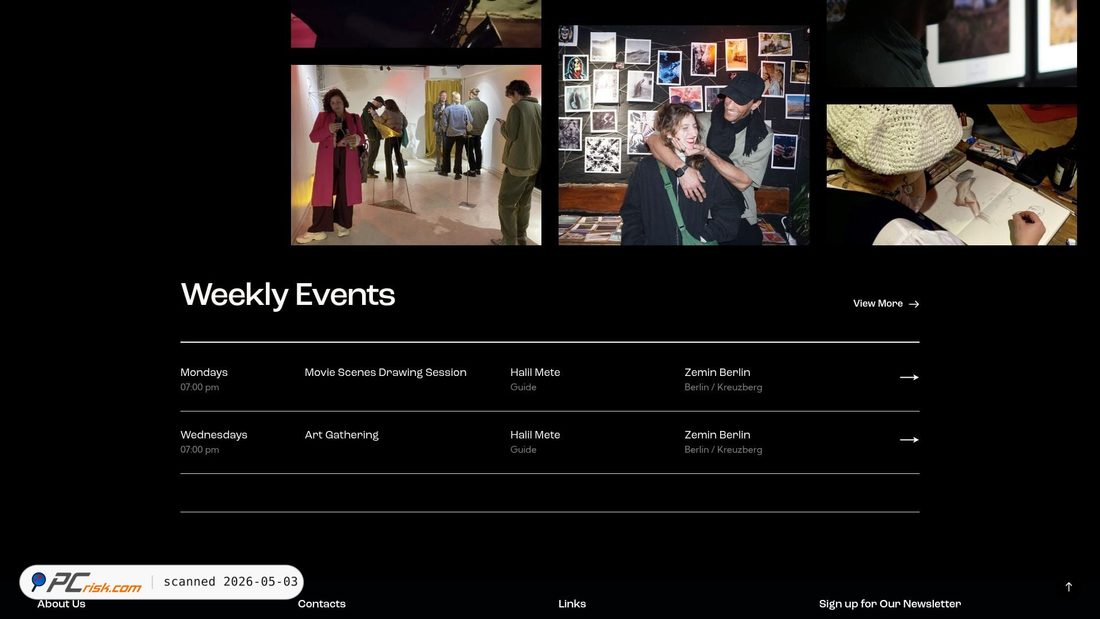
Task: Open the Art Gathering event
Action: tap(342, 435)
